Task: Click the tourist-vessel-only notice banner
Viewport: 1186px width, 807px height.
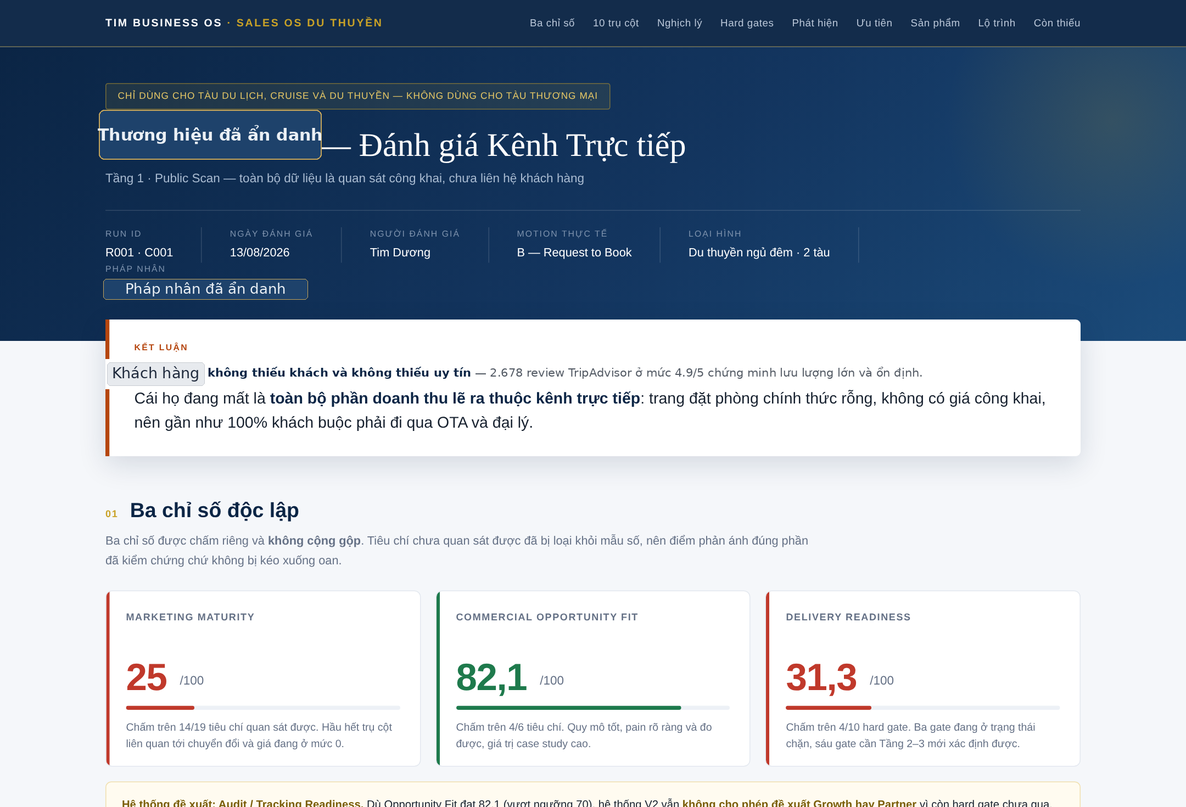Action: pos(358,96)
